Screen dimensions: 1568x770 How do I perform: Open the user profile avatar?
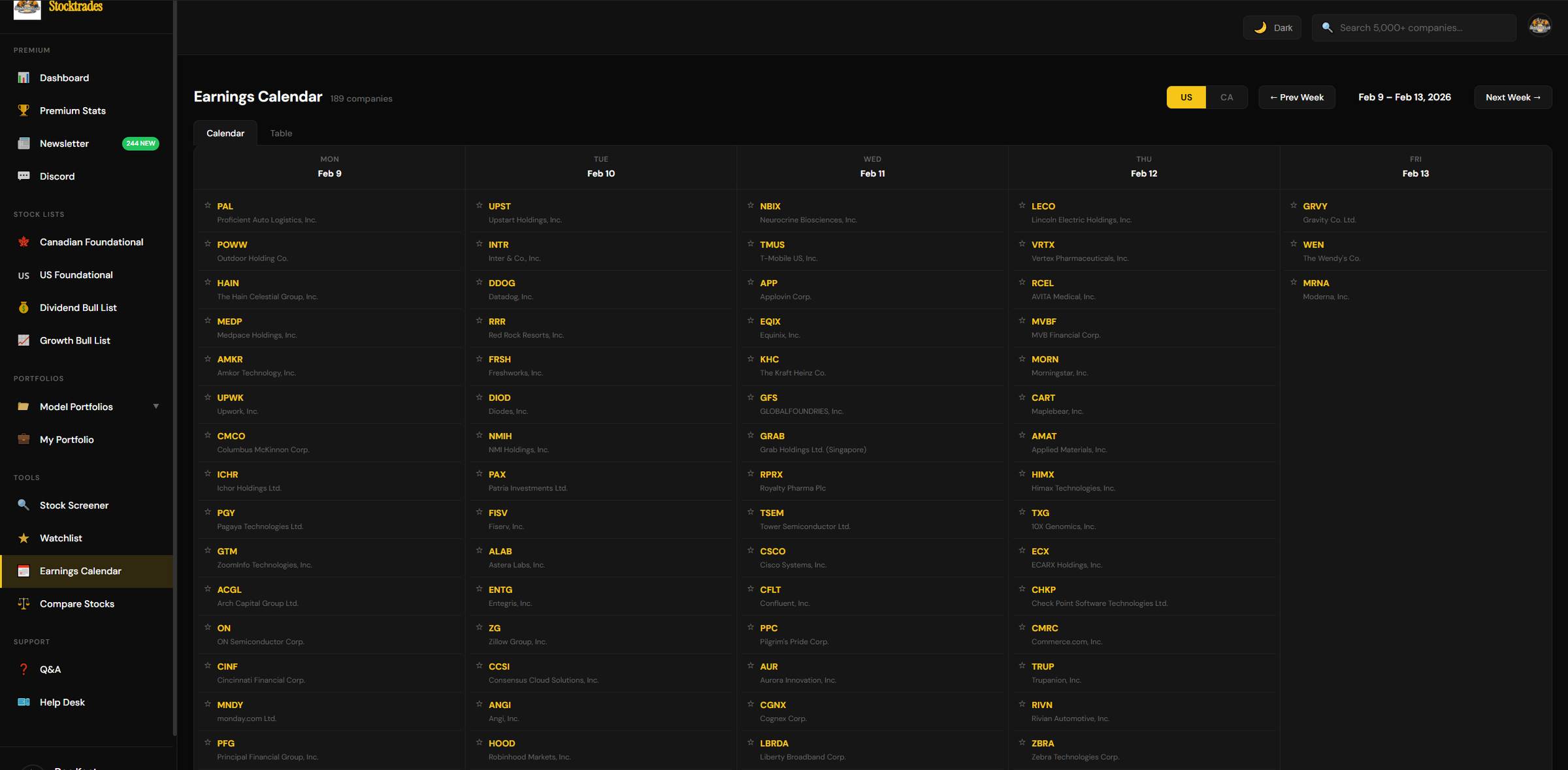[x=1539, y=26]
